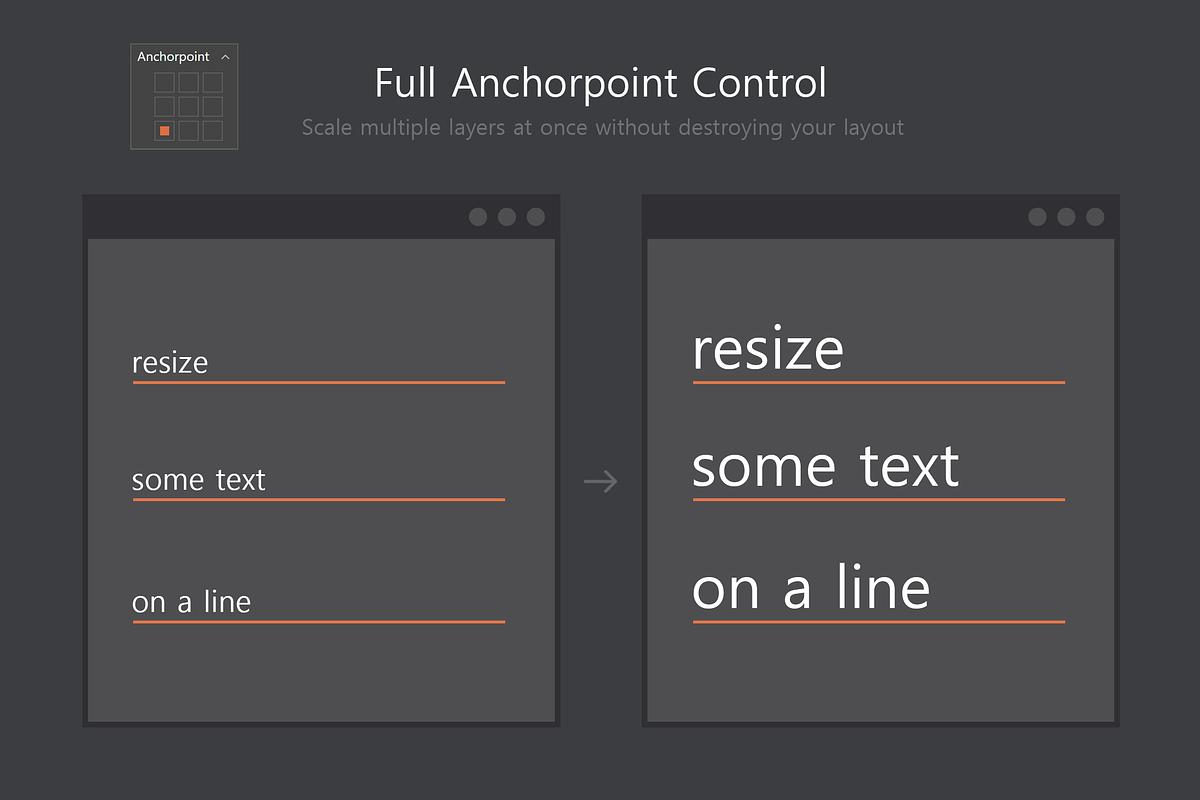The image size is (1200, 800).
Task: Select the top-right anchorpoint cell
Action: (211, 82)
